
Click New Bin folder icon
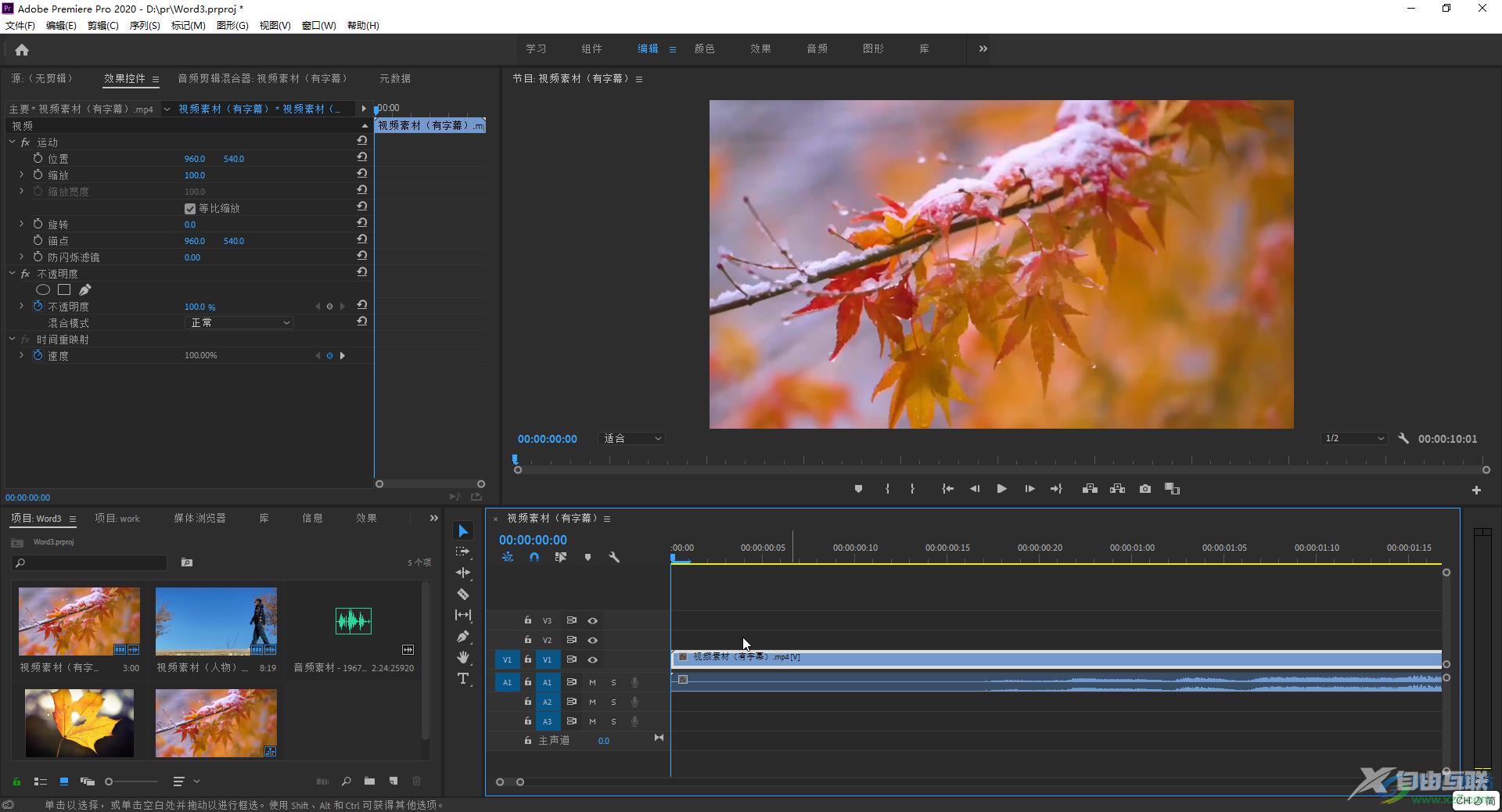click(x=369, y=781)
